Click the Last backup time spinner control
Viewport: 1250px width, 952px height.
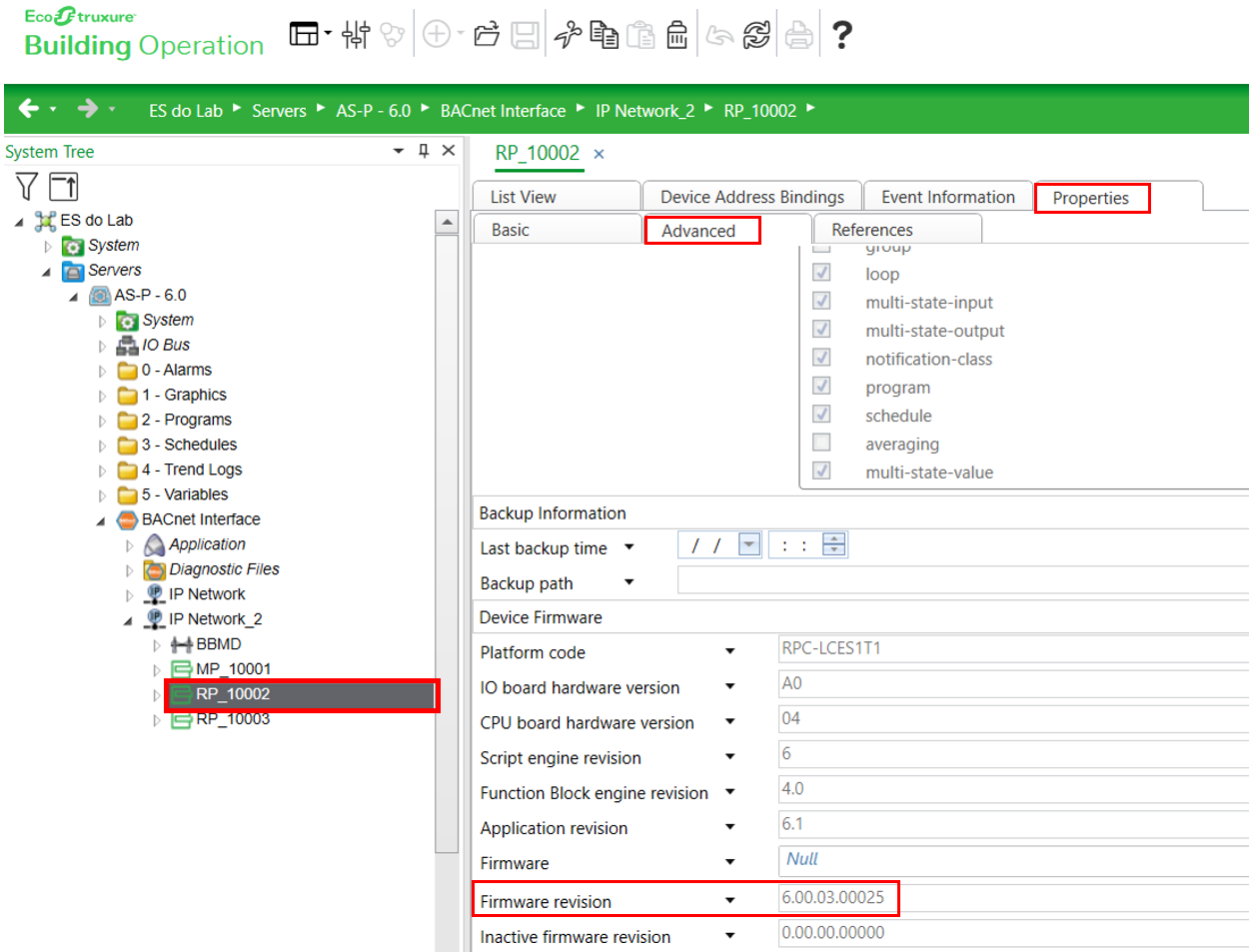[x=834, y=544]
